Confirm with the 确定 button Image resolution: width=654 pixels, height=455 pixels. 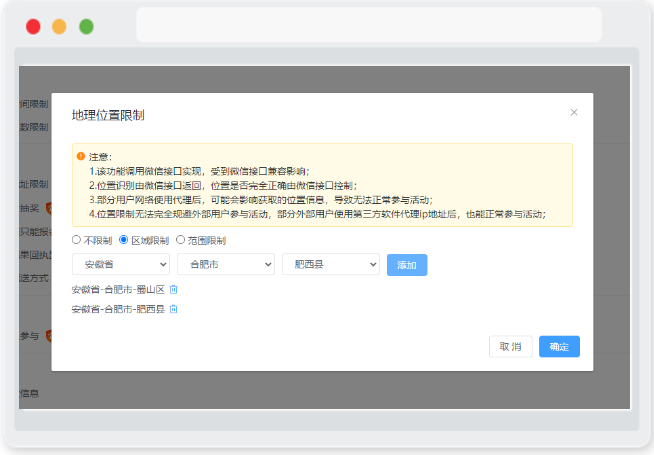pos(559,347)
